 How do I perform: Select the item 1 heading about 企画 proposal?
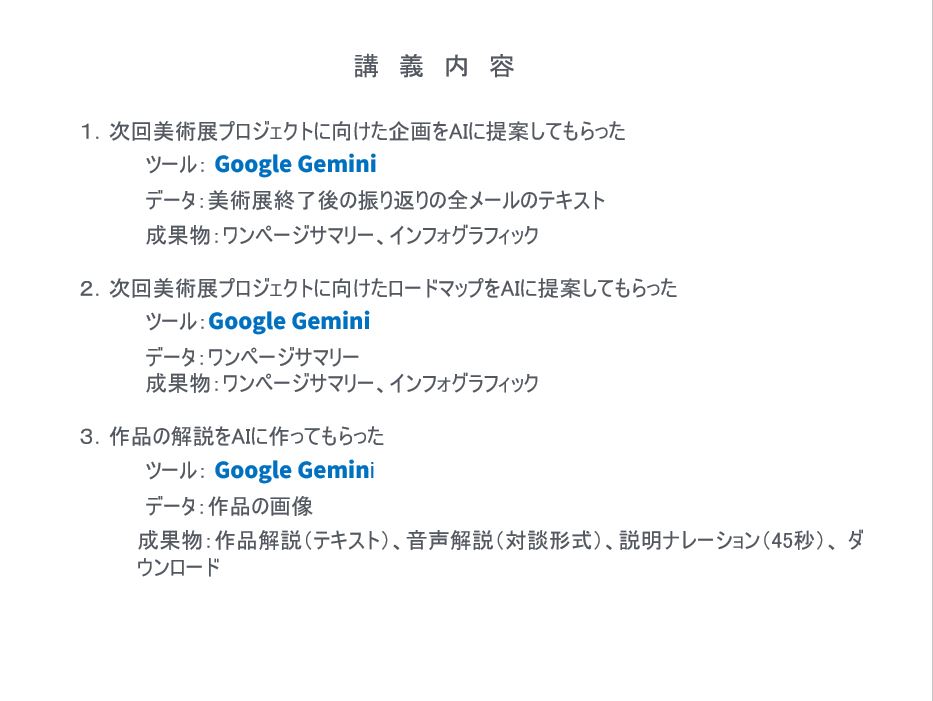pos(367,131)
